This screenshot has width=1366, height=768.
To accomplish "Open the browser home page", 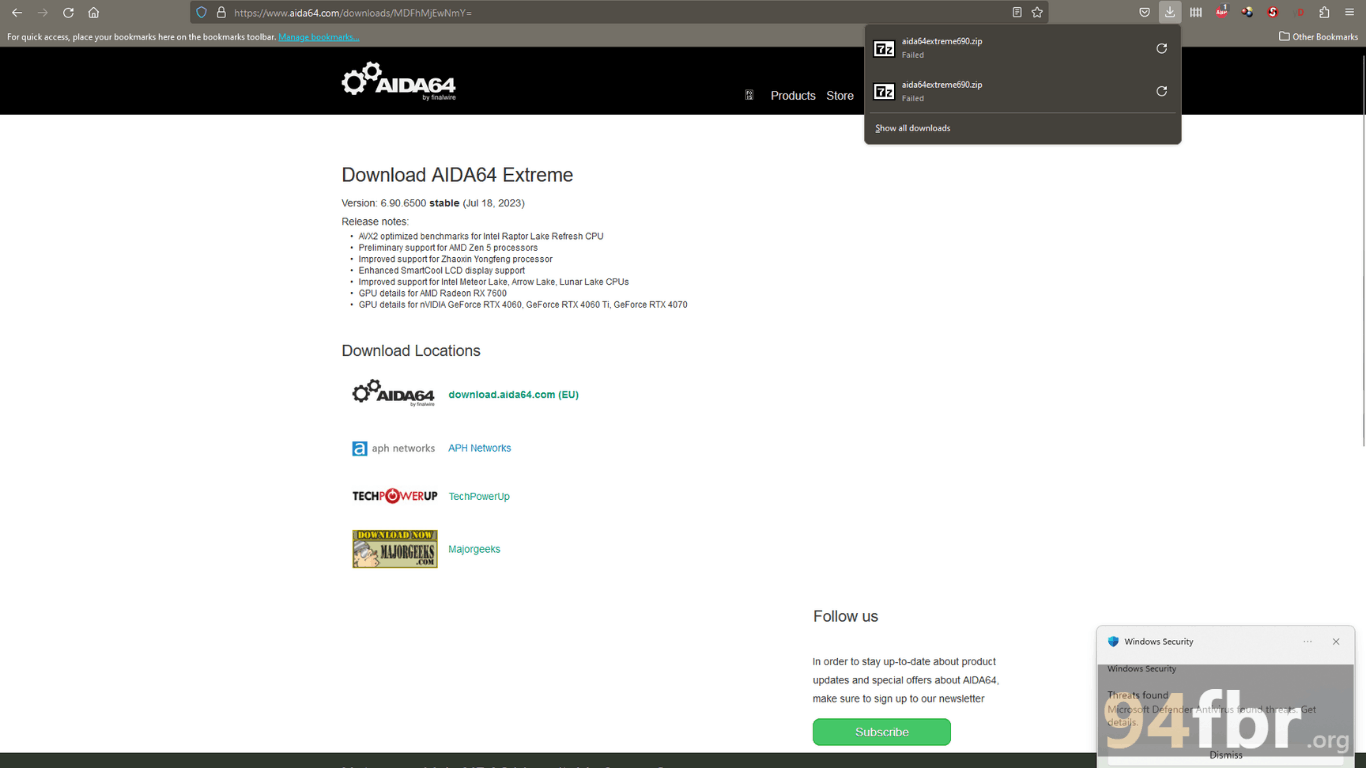I will 93,13.
